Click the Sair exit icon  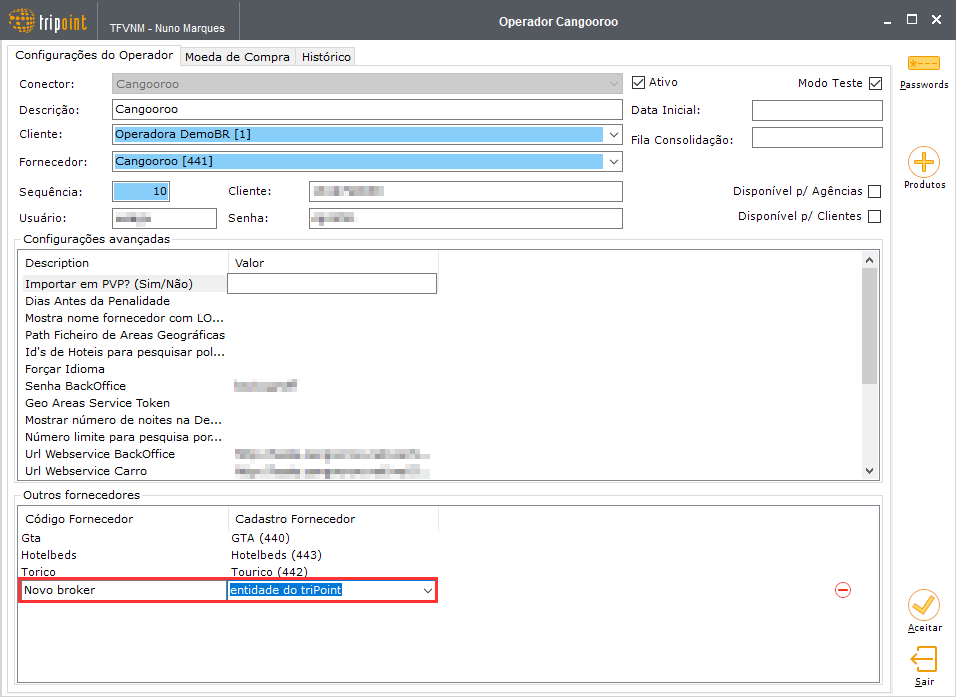(924, 660)
